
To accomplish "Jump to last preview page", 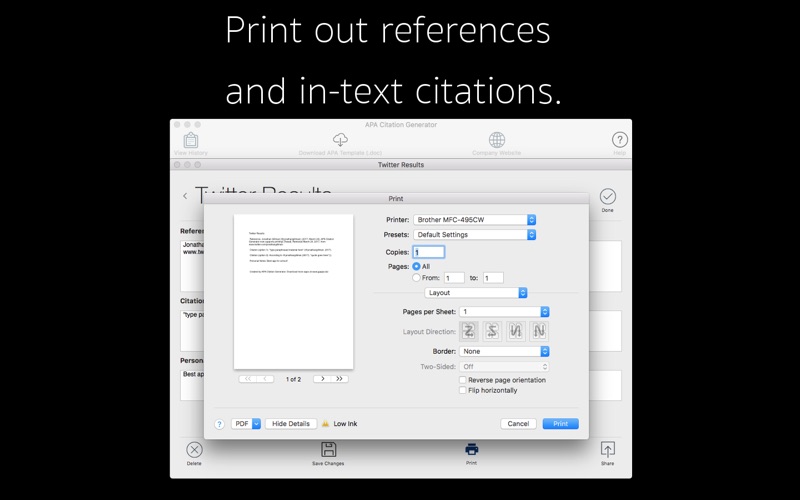I will coord(339,379).
